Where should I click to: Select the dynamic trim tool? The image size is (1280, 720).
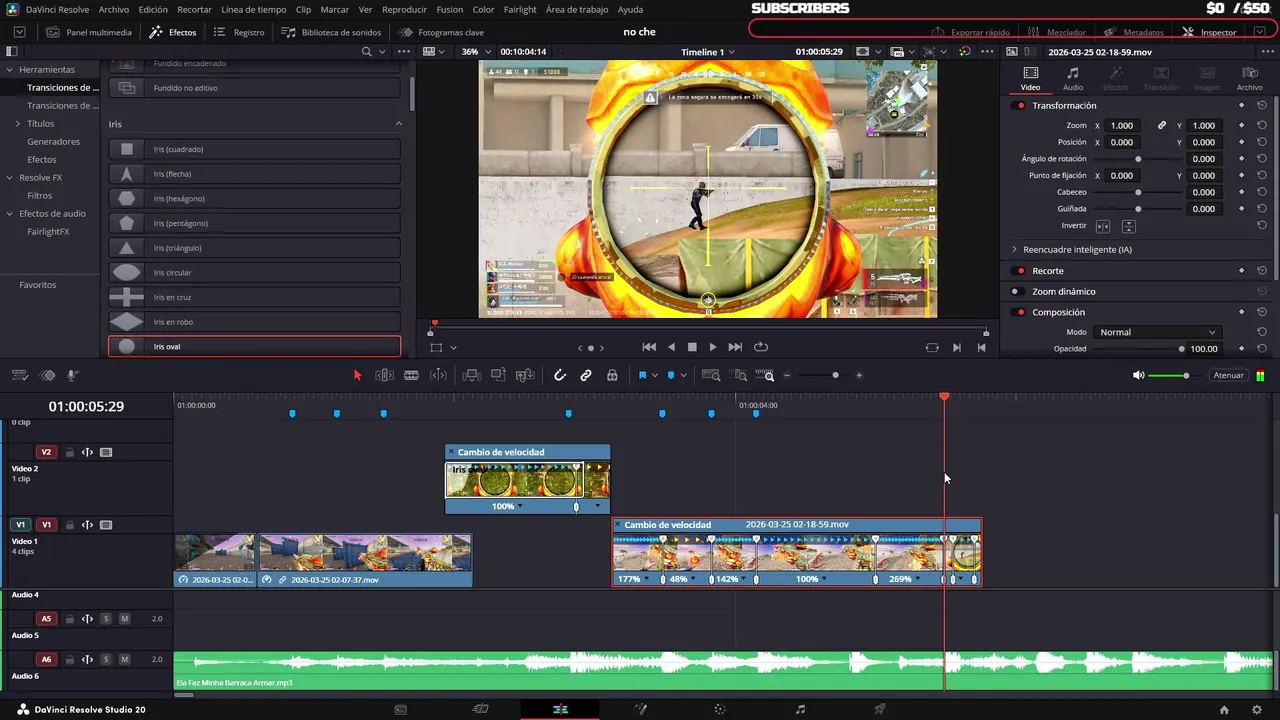[x=438, y=375]
